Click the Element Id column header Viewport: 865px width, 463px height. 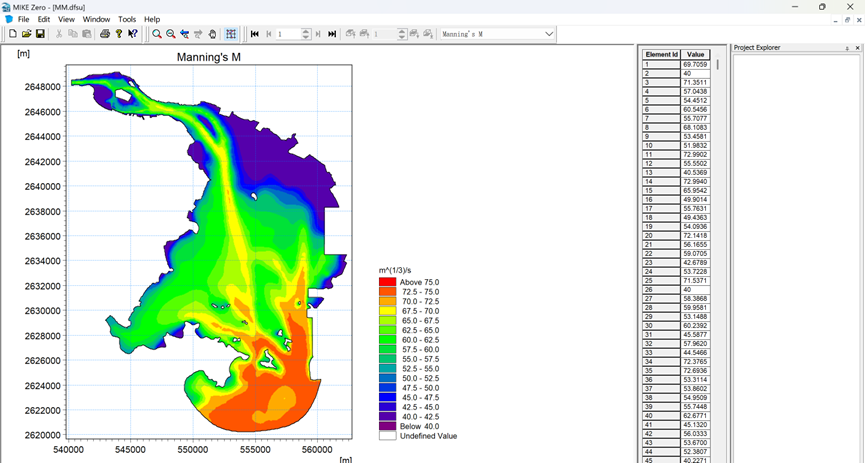pyautogui.click(x=661, y=54)
